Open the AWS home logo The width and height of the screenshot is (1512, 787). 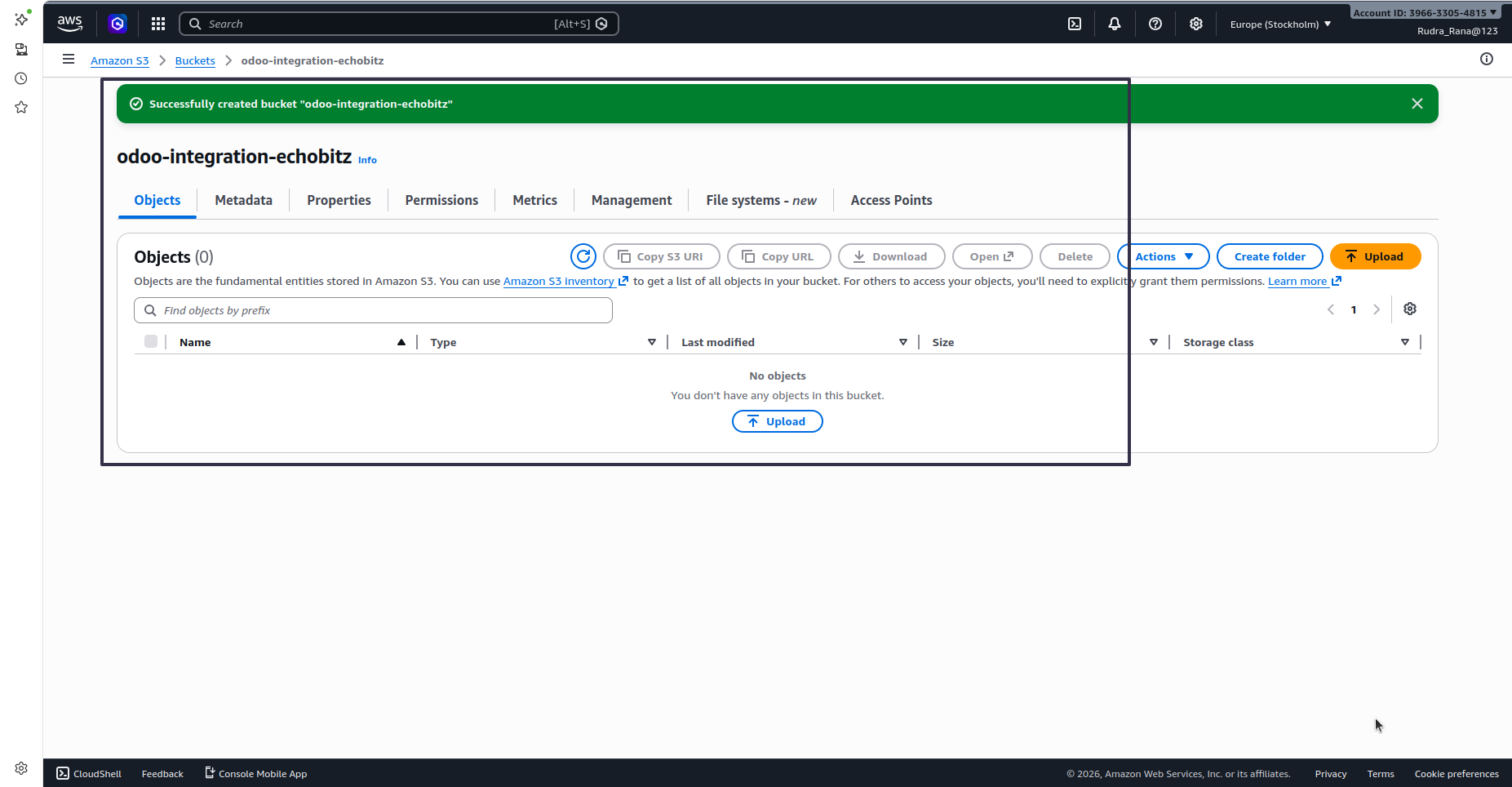tap(70, 24)
